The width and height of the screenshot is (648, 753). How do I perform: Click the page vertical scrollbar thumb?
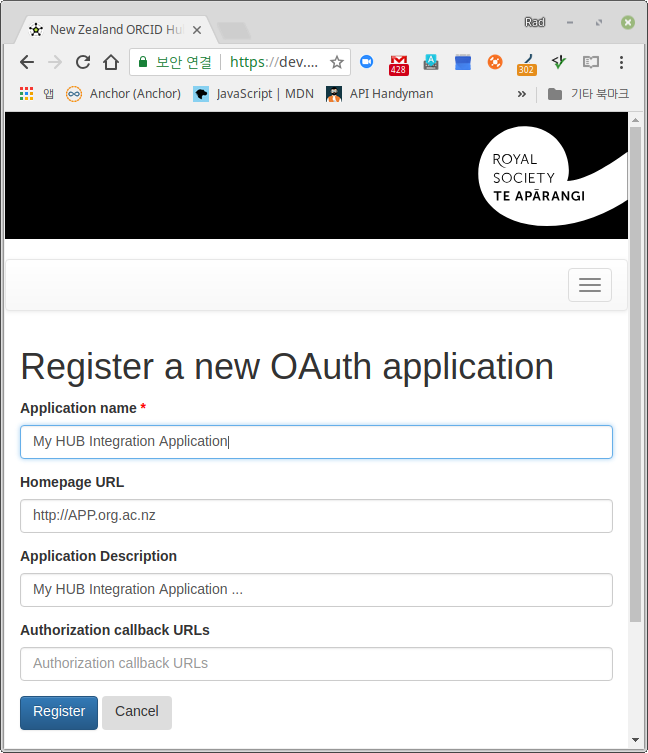(635, 375)
